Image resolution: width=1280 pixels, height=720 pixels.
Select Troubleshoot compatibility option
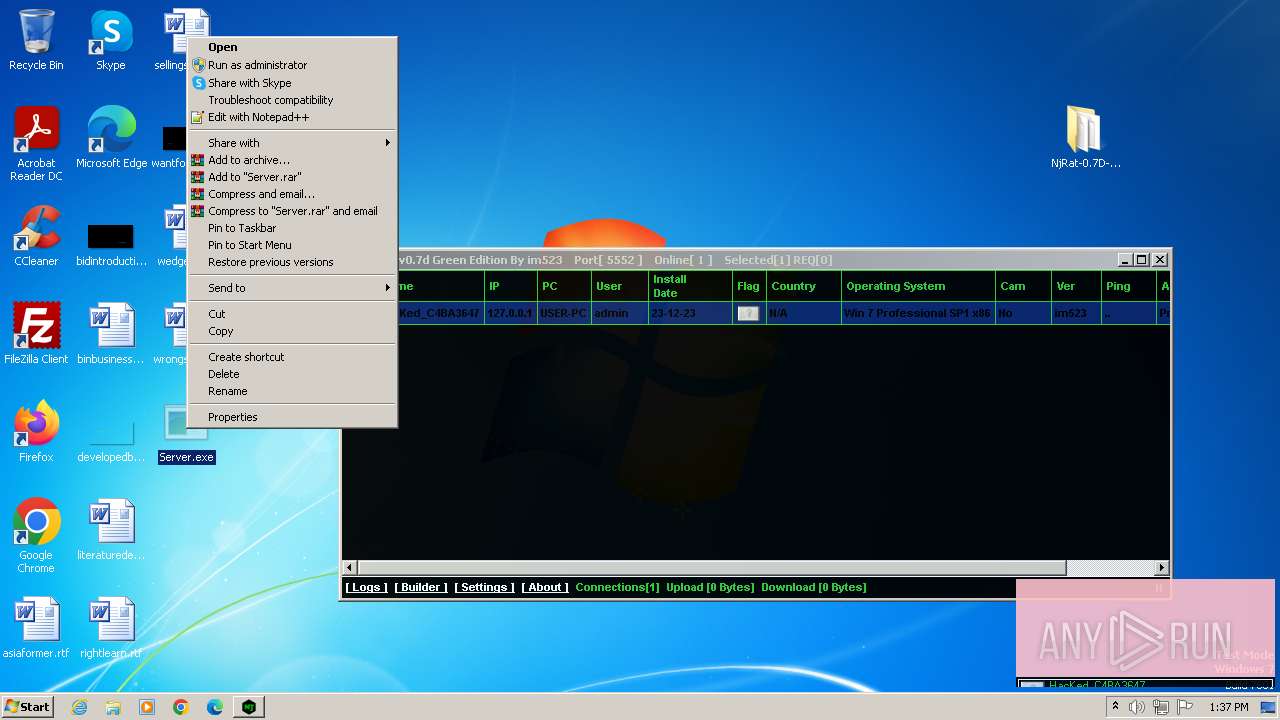pos(293,100)
